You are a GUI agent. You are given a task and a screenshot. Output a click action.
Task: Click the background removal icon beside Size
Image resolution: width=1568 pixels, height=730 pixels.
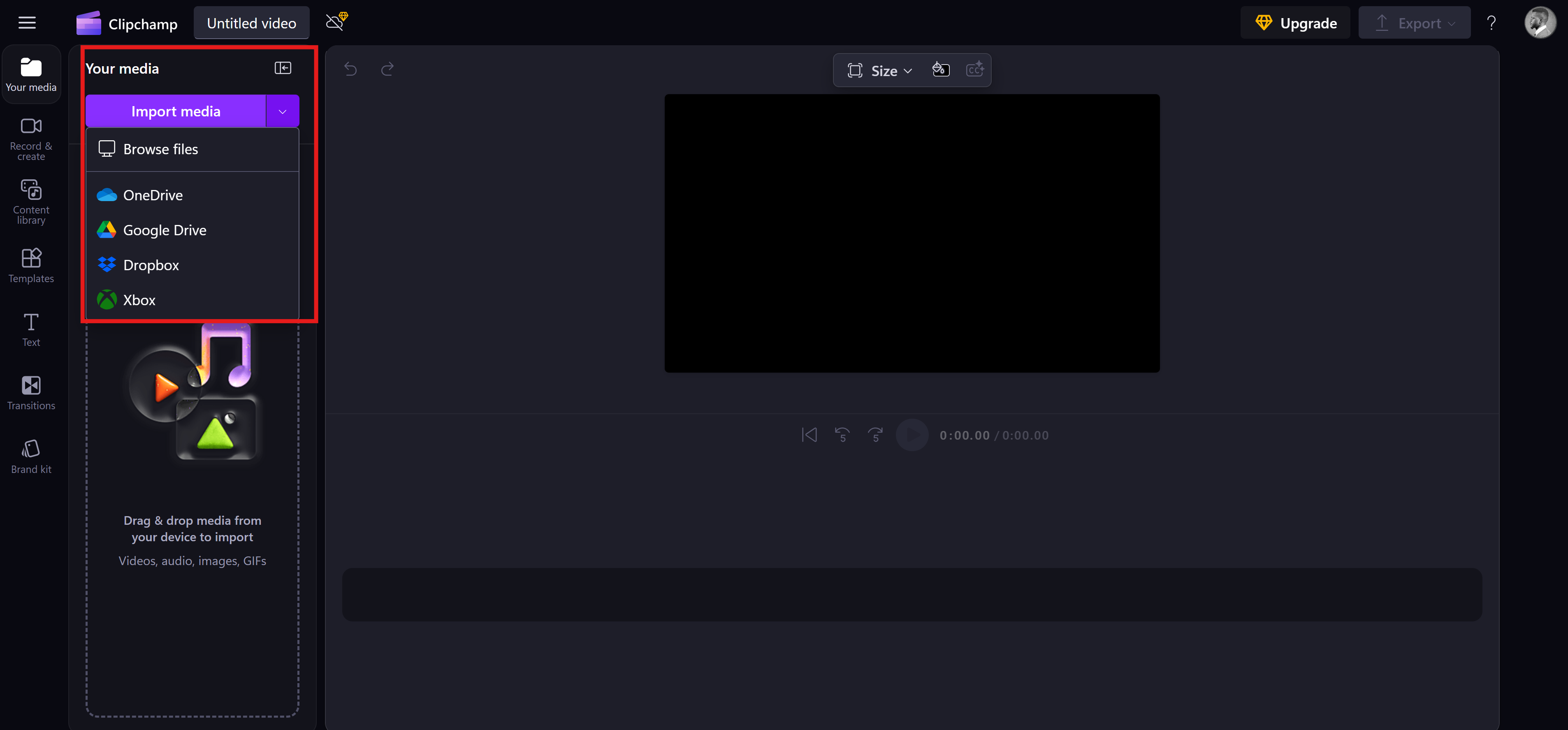click(x=940, y=70)
